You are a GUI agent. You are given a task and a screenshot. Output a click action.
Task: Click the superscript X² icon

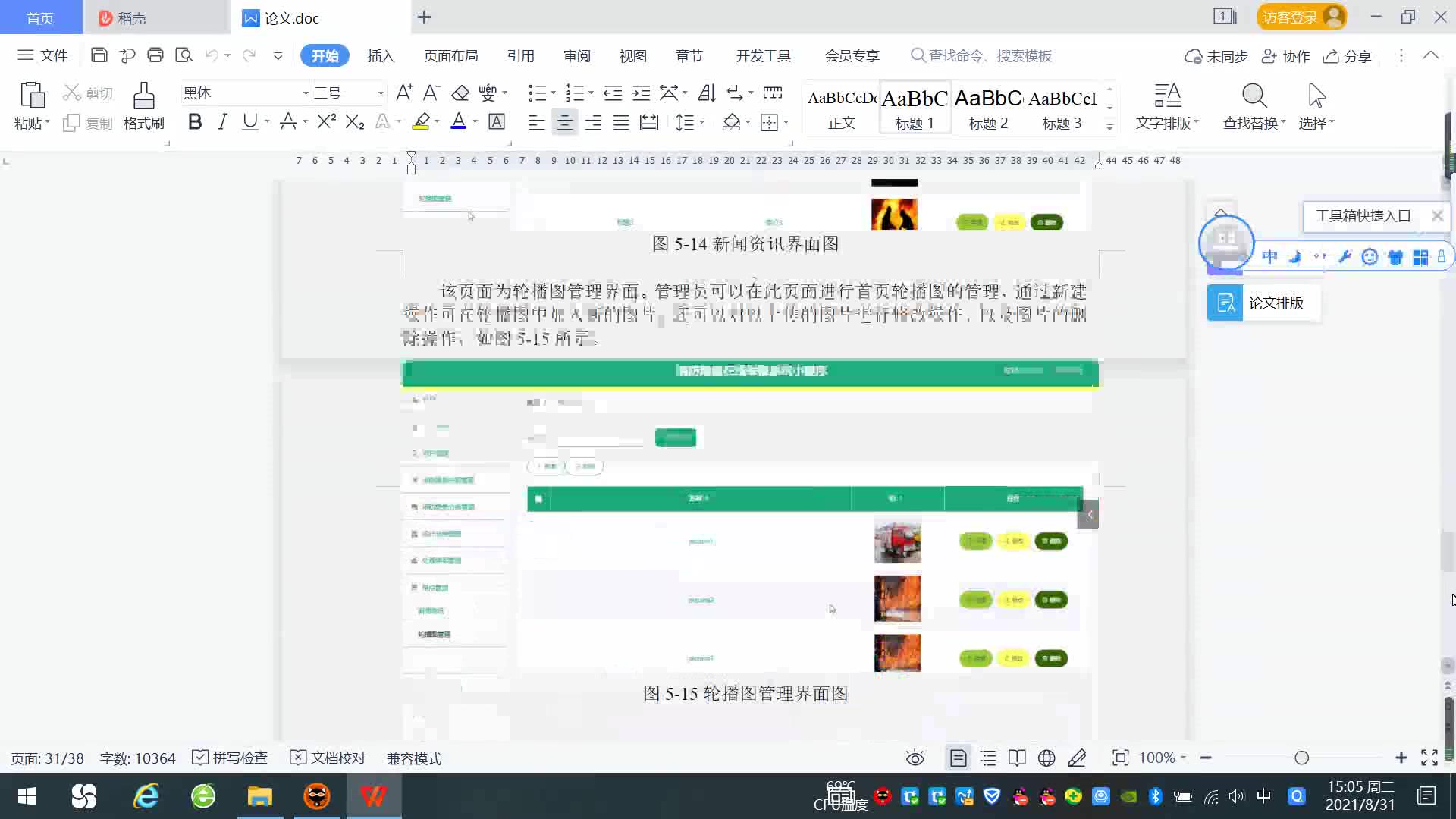326,122
